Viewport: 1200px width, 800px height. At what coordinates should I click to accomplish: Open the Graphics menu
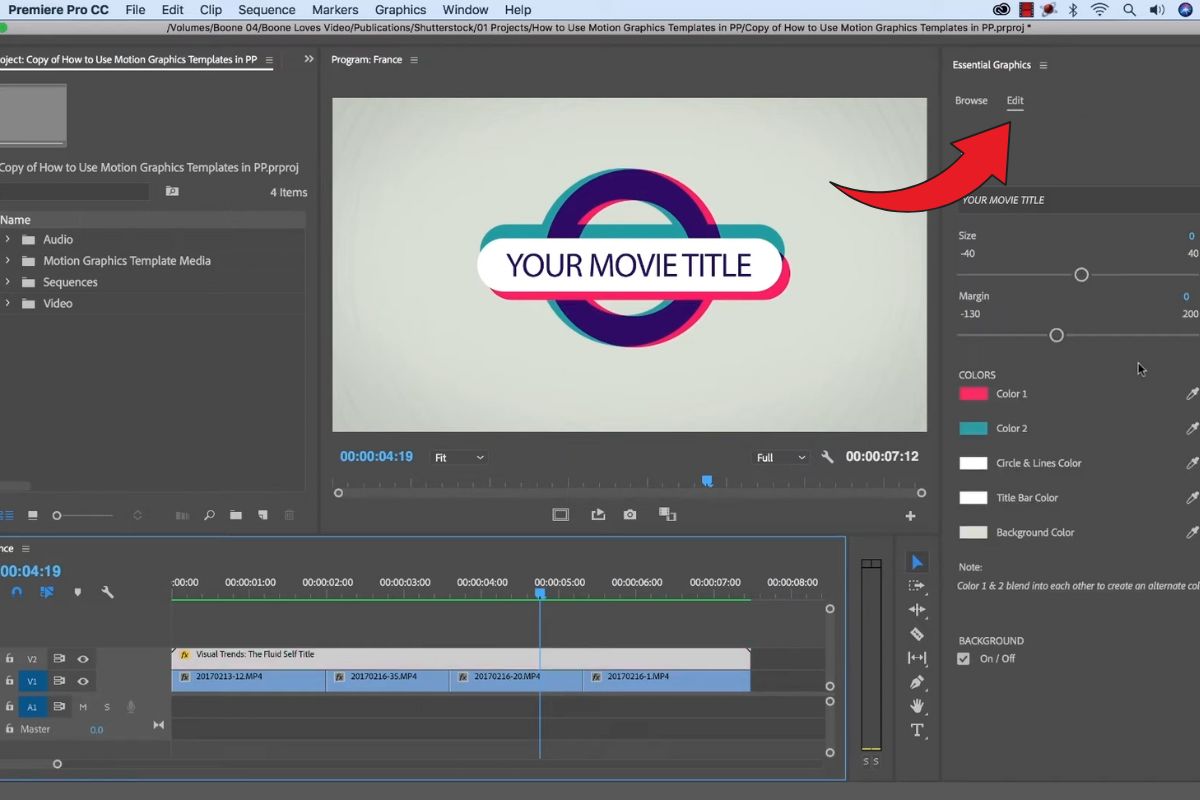[x=401, y=10]
